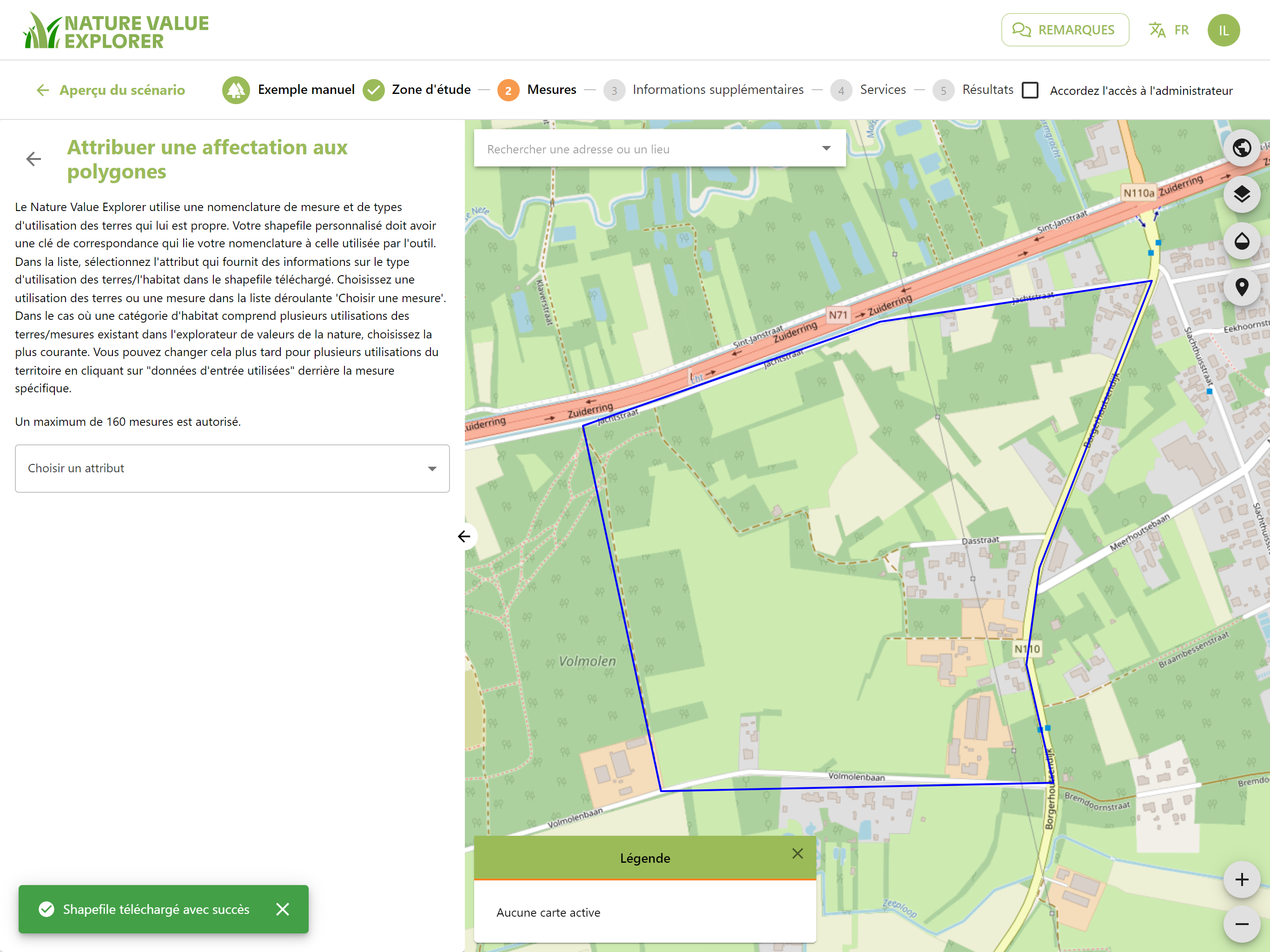Click the step 4 number circle
The width and height of the screenshot is (1270, 952).
[841, 90]
